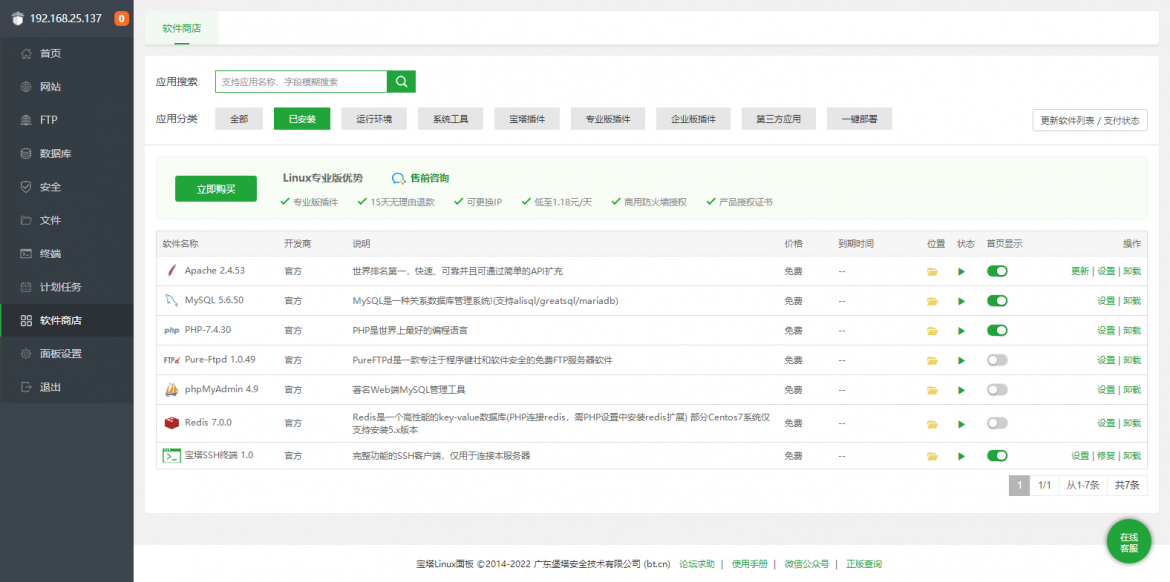The height and width of the screenshot is (582, 1170).
Task: Click the 售前咨询 chat bubble icon
Action: pos(398,178)
